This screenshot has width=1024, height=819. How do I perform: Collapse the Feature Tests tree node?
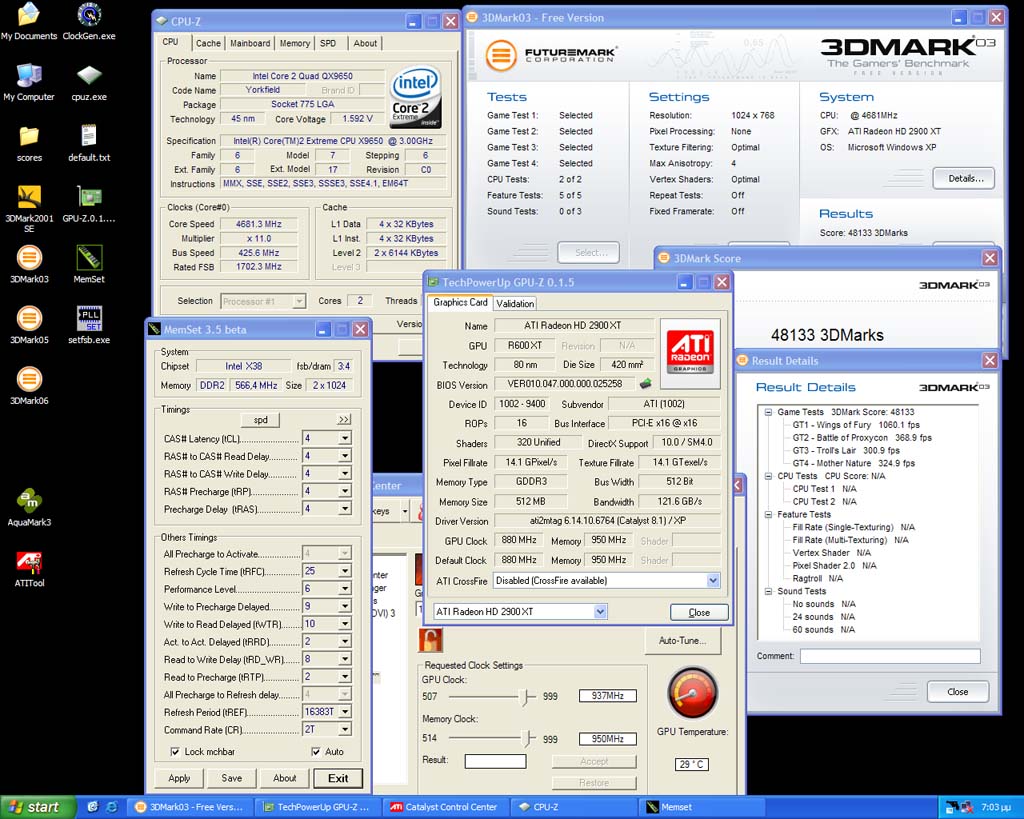pos(769,515)
